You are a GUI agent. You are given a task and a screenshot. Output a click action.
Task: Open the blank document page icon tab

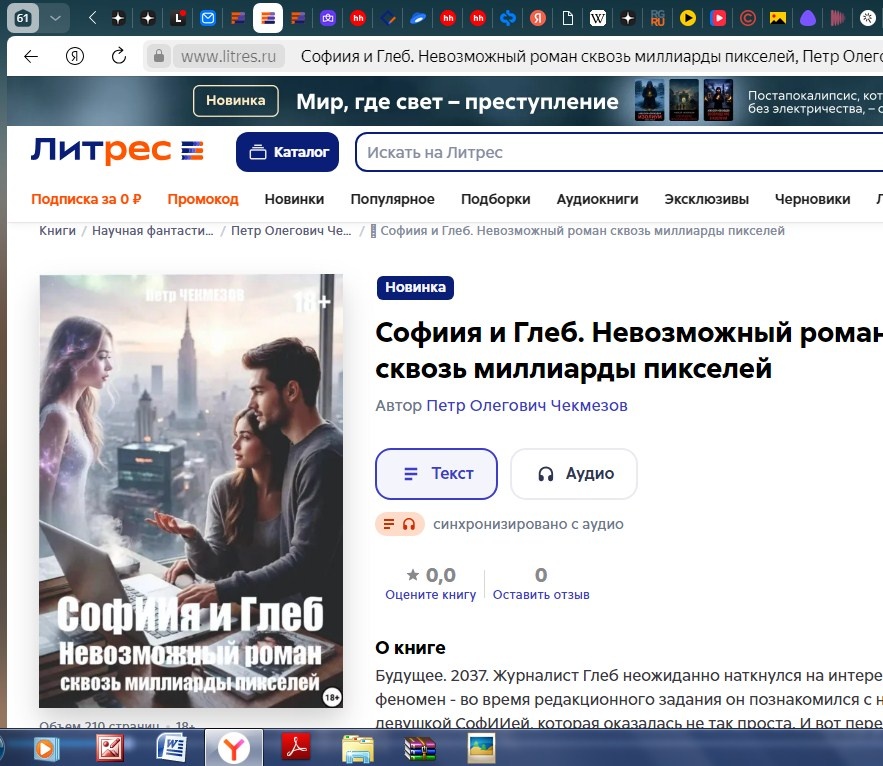pyautogui.click(x=568, y=18)
